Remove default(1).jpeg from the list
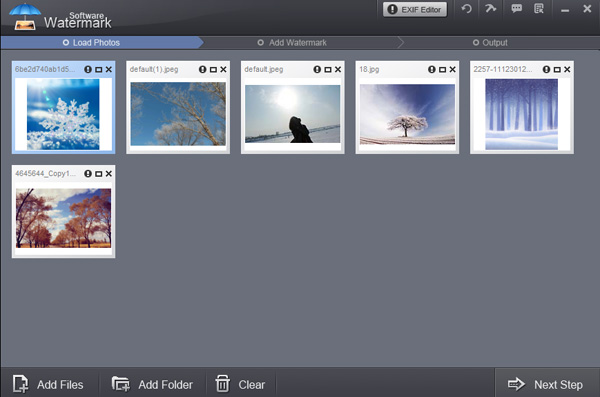Viewport: 600px width, 397px height. pos(223,69)
